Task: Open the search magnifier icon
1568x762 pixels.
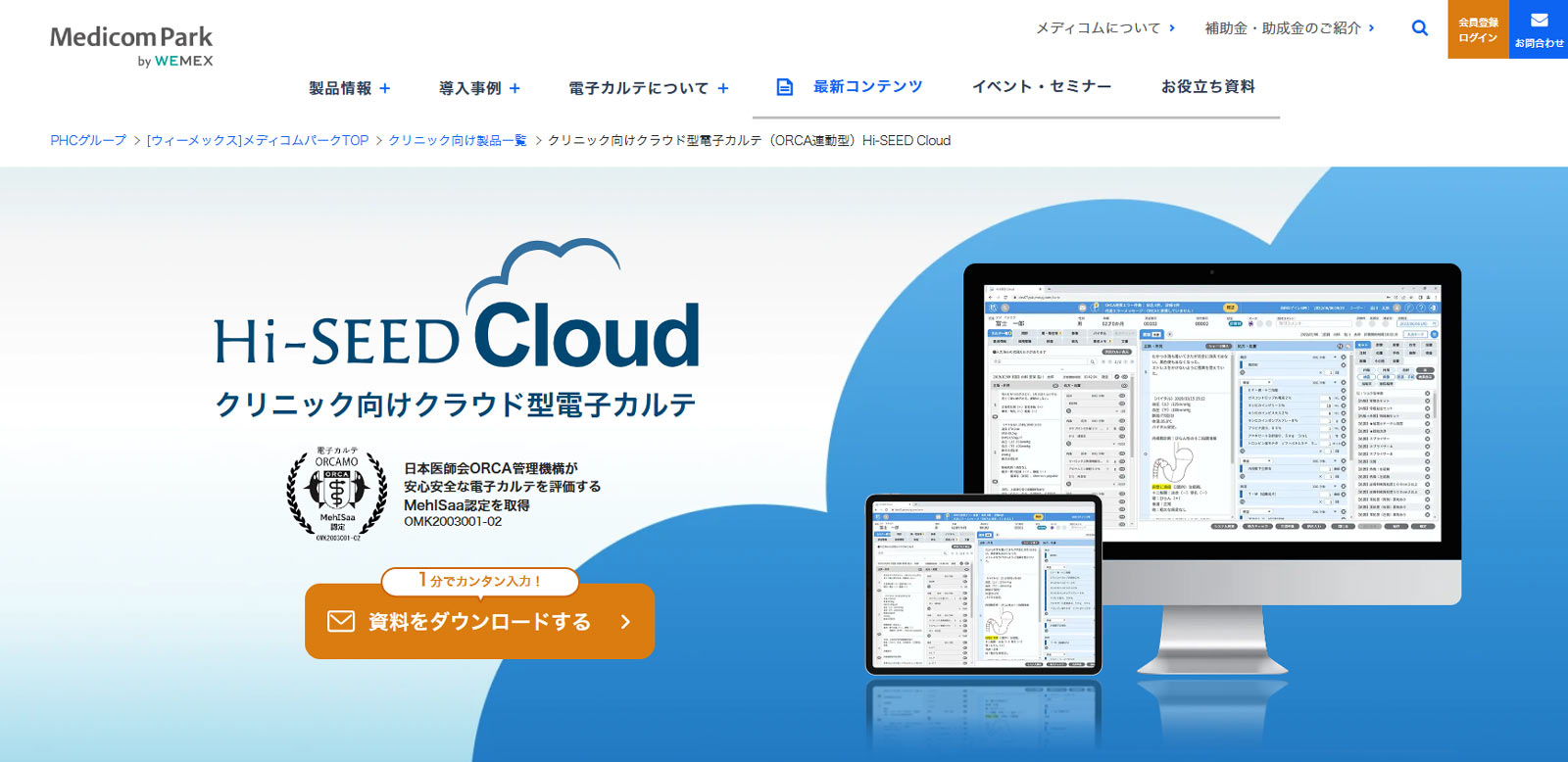Action: (x=1419, y=28)
